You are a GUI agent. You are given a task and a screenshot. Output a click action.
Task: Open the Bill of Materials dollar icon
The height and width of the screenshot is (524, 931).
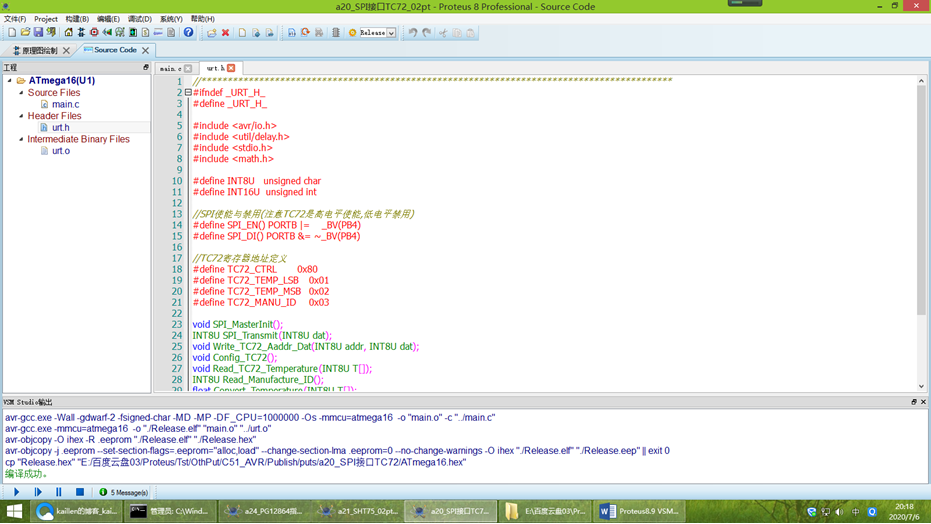(x=145, y=33)
